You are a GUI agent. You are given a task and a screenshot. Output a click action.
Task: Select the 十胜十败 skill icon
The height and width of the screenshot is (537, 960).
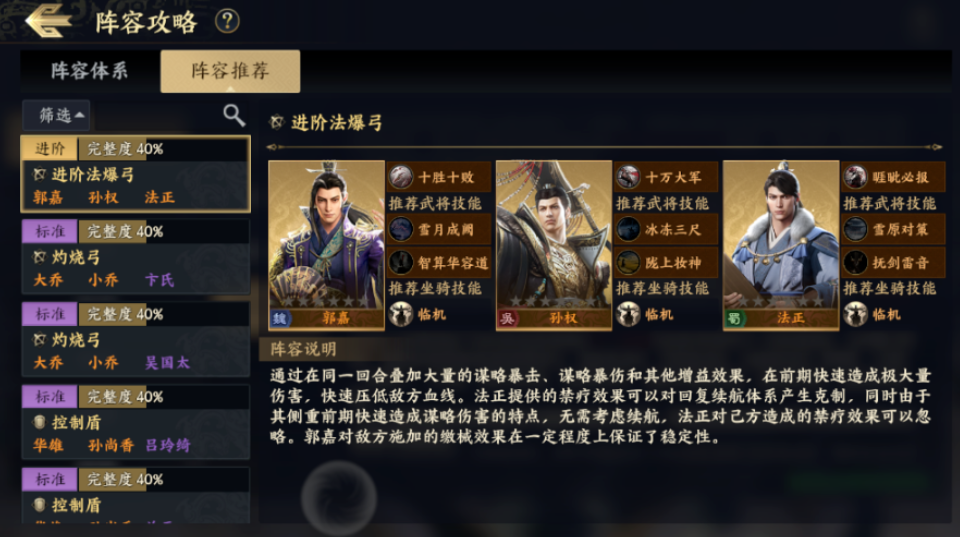pos(401,177)
